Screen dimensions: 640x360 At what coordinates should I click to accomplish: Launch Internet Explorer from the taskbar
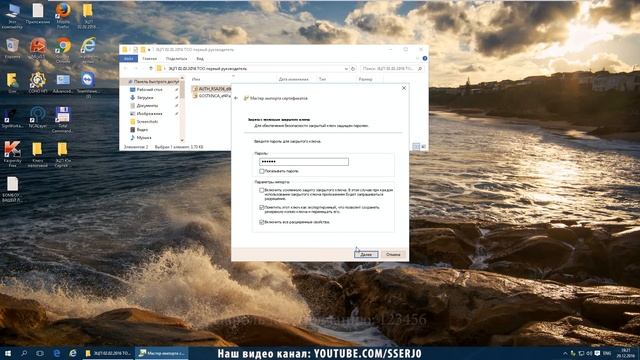coord(73,353)
